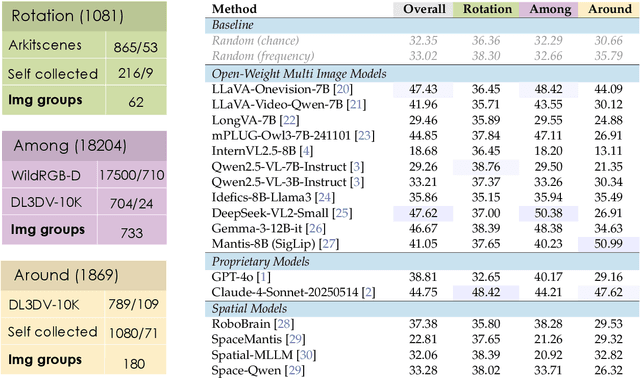The width and height of the screenshot is (640, 378).
Task: Click DeepSeek-VL2-Small overall score 47.62
Action: tap(423, 213)
